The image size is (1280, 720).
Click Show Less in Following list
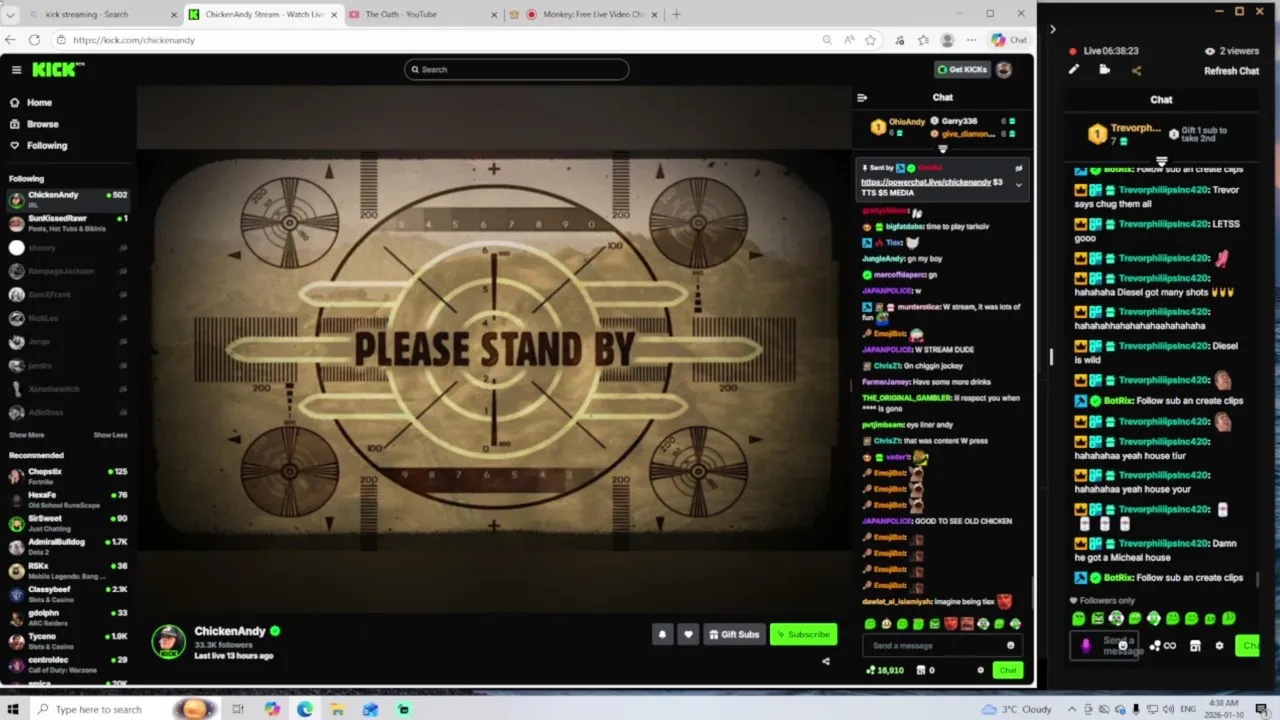click(x=111, y=435)
